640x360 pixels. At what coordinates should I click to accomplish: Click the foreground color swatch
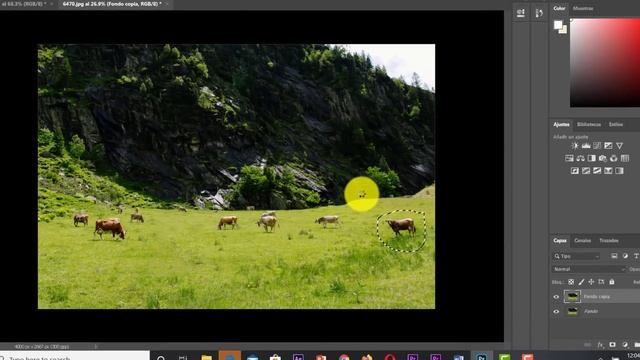[x=558, y=25]
